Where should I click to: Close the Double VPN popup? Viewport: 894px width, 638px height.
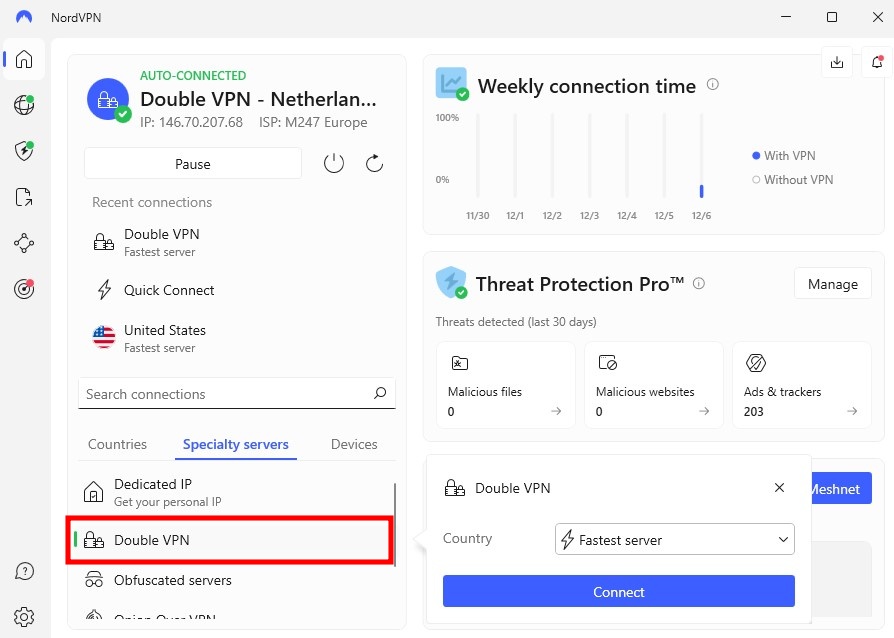pos(779,487)
